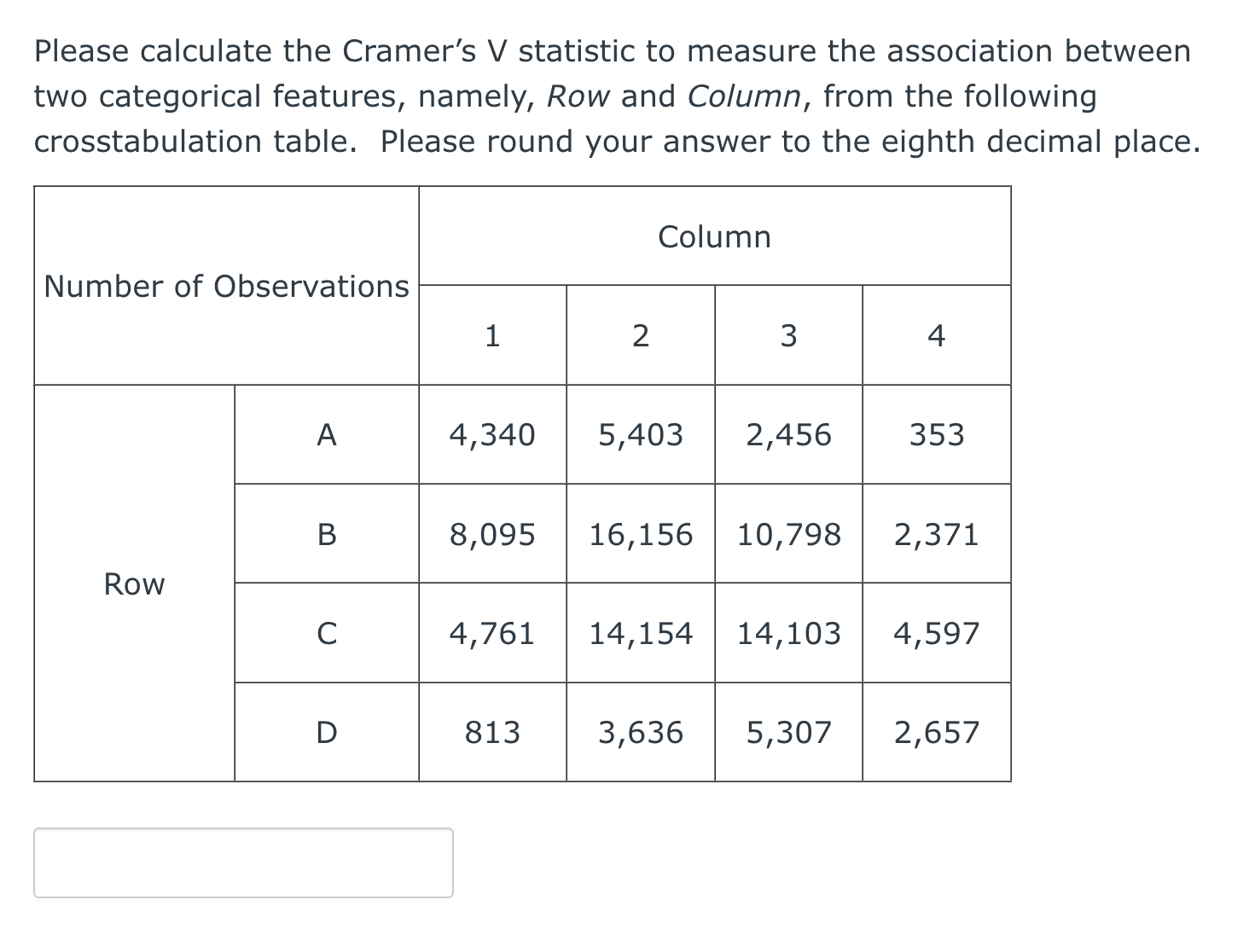Click the Row header label
Screen dimensions: 1249x952
pos(134,584)
